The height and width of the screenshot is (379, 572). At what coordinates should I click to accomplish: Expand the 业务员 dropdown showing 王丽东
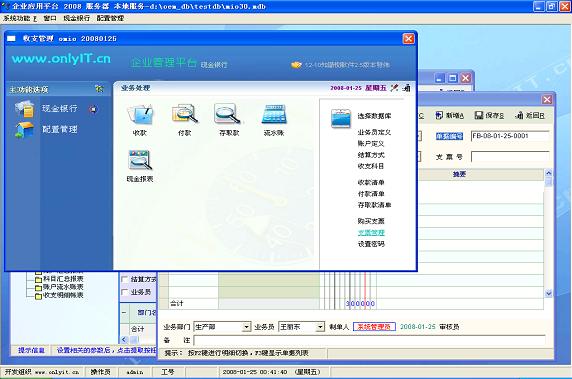[x=320, y=327]
